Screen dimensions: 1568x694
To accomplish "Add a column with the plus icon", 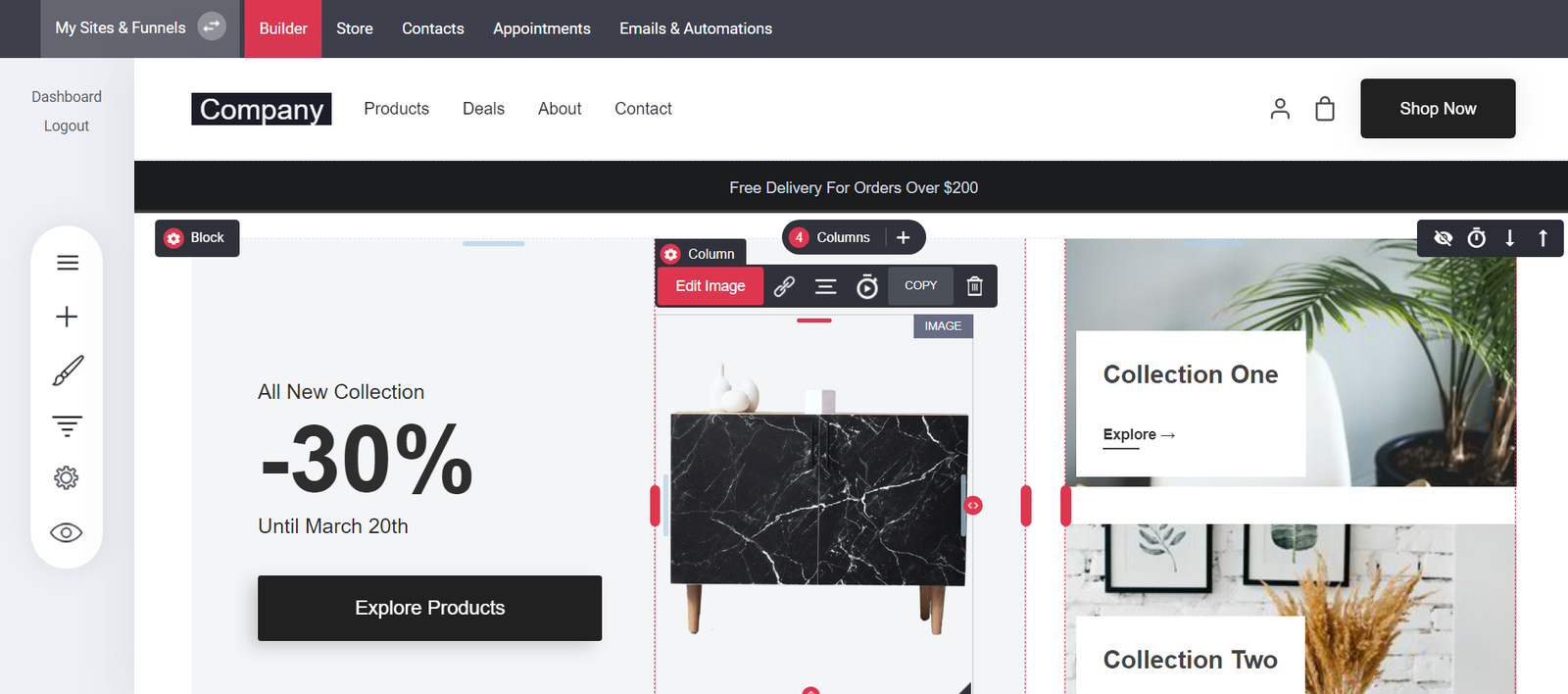I will click(x=904, y=237).
